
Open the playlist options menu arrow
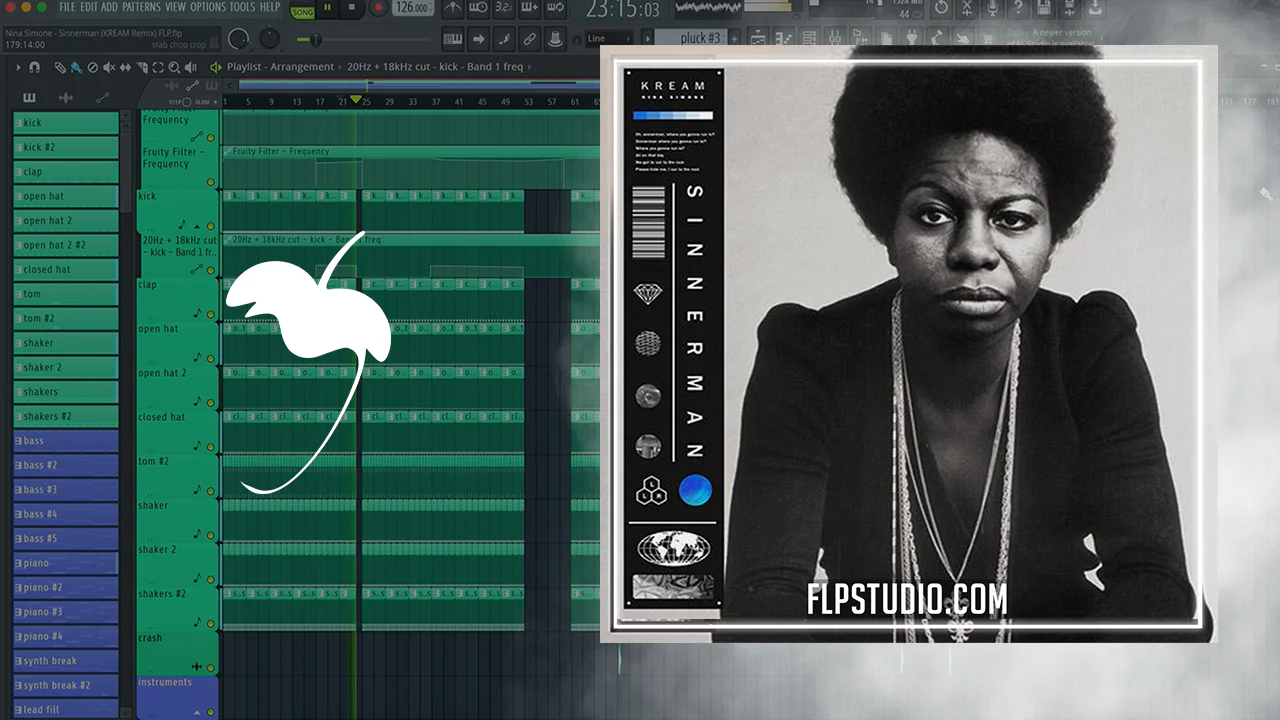[17, 67]
